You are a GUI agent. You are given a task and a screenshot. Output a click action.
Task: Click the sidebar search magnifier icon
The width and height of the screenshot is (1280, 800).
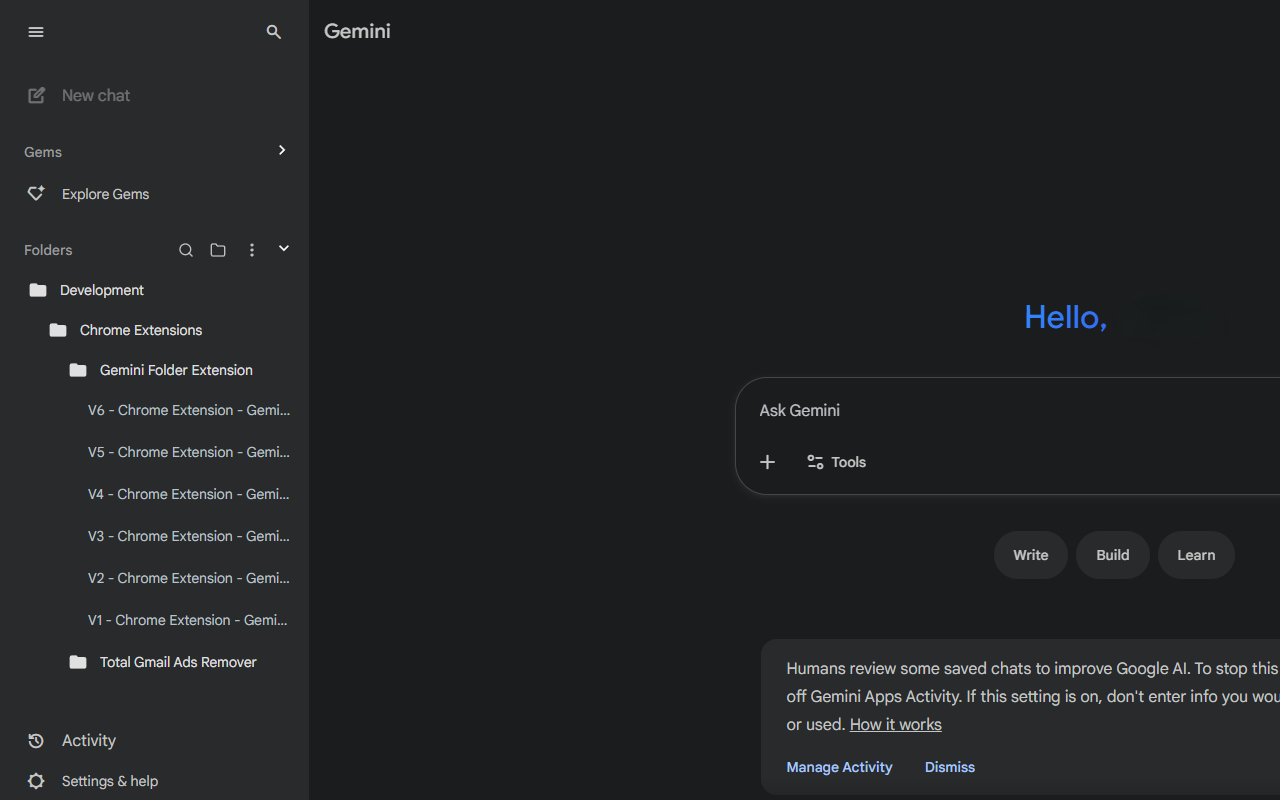pos(274,32)
